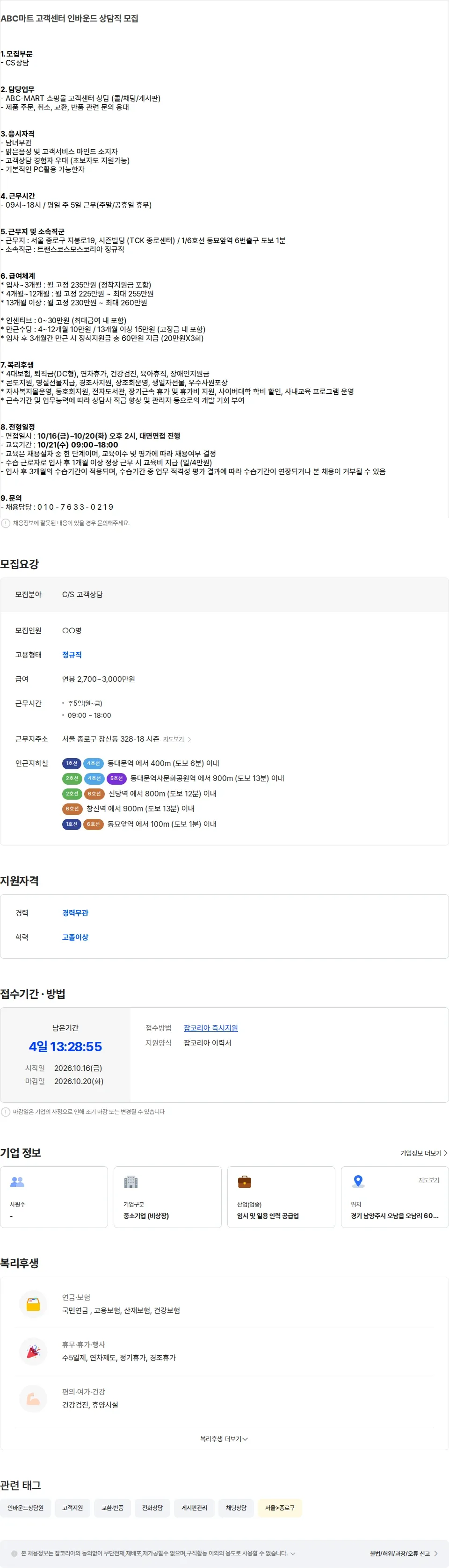Click 6호선 badge in 신당역 row

coord(94,794)
